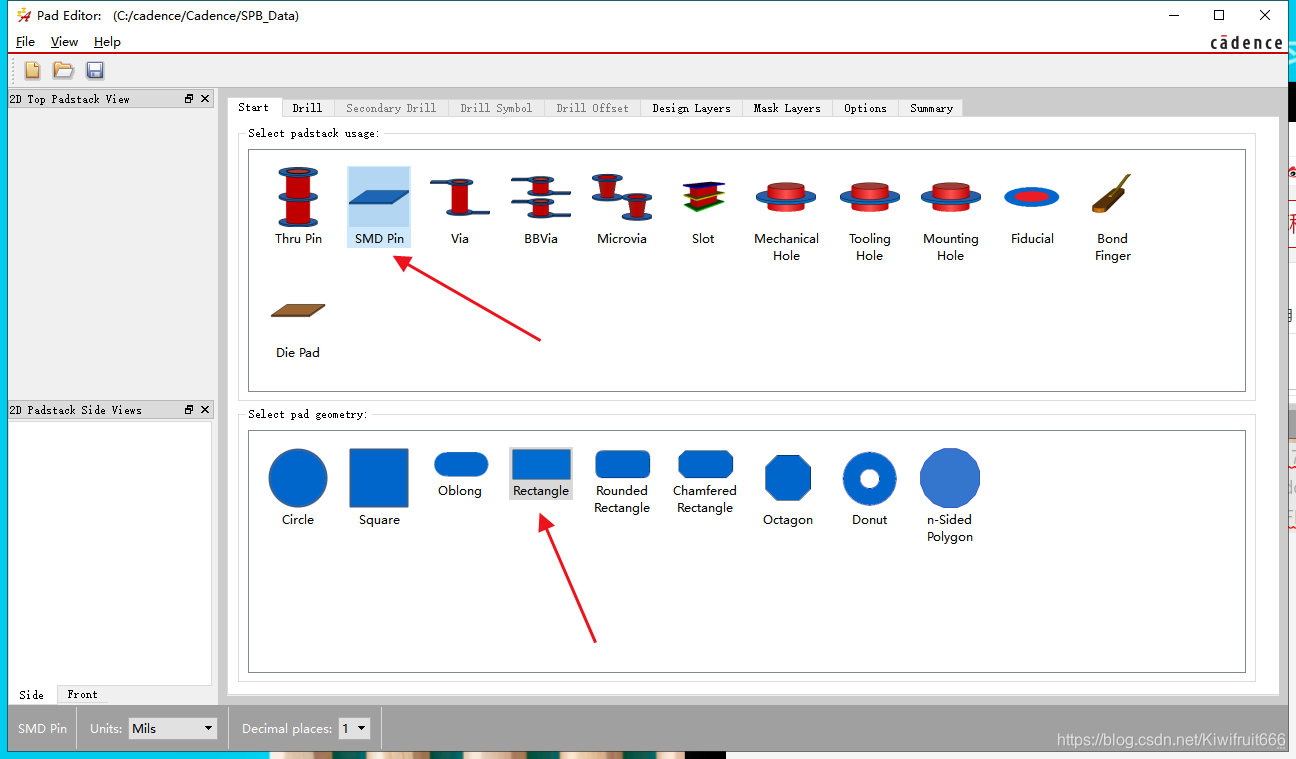The height and width of the screenshot is (759, 1296).
Task: Undock the 2D Padstack Side Views panel
Action: pos(189,410)
